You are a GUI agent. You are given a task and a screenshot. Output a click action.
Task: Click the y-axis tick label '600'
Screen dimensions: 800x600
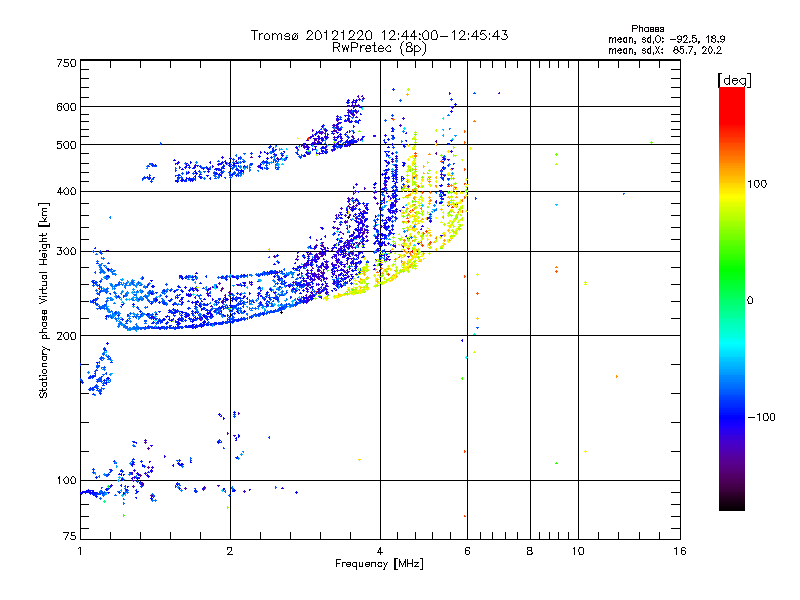(66, 107)
